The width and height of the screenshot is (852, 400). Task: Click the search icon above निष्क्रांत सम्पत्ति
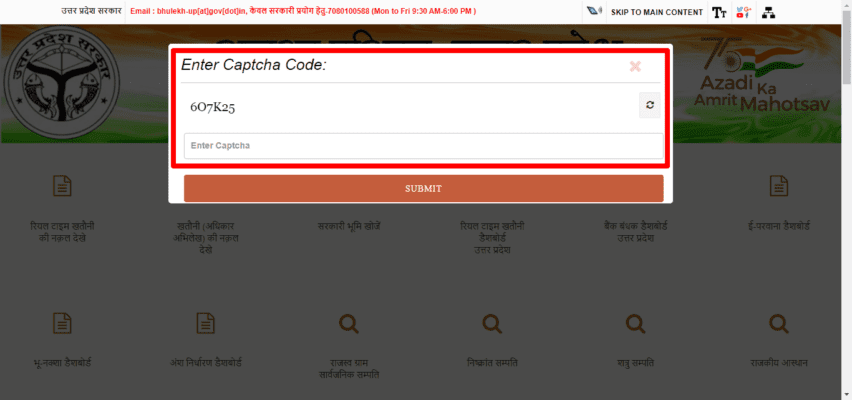(492, 324)
